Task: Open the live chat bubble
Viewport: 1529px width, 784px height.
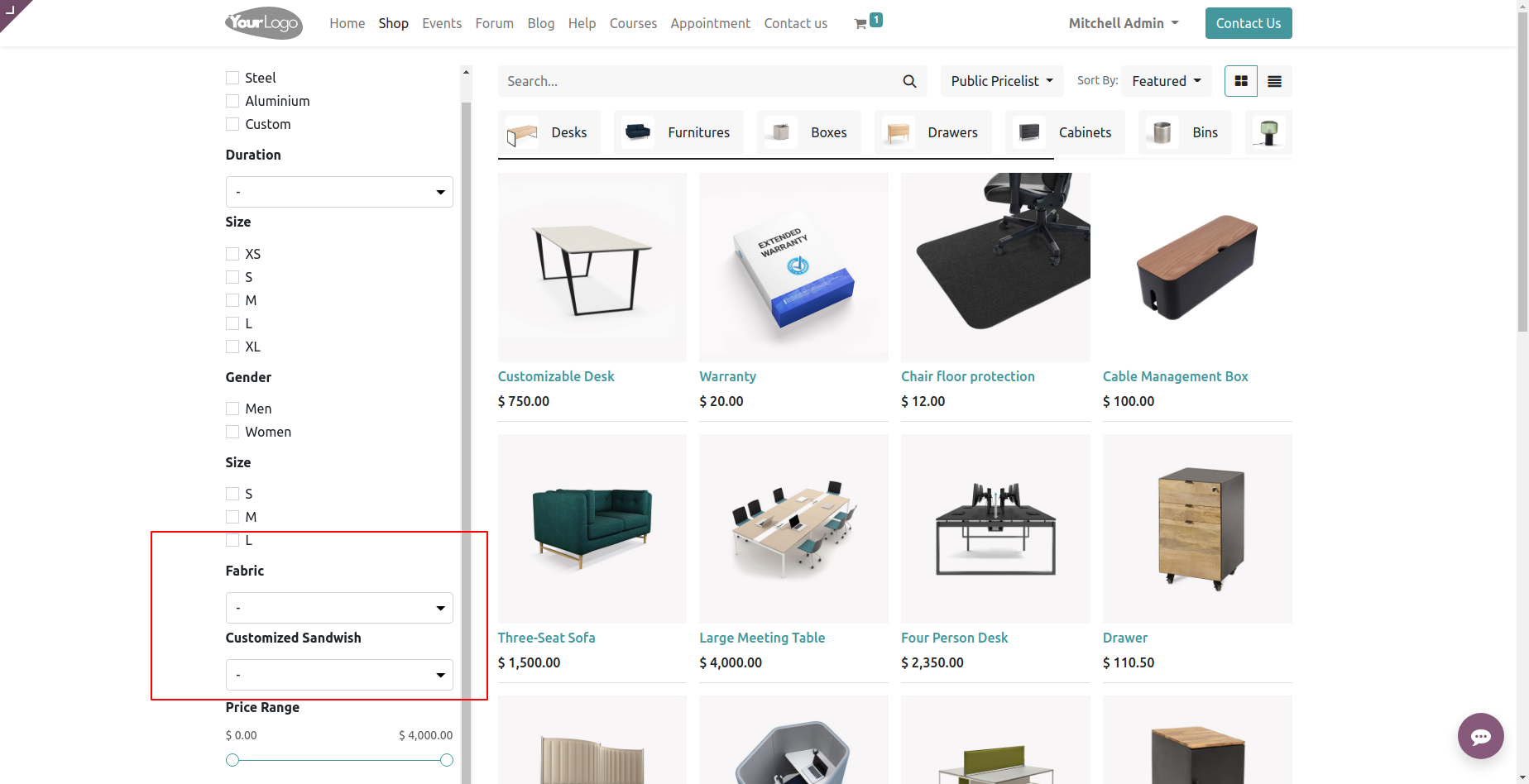Action: pos(1480,736)
